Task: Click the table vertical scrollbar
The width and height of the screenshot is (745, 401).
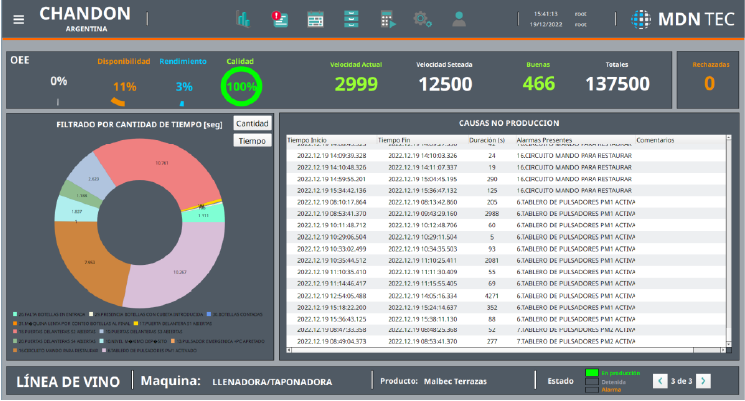Action: click(x=729, y=242)
